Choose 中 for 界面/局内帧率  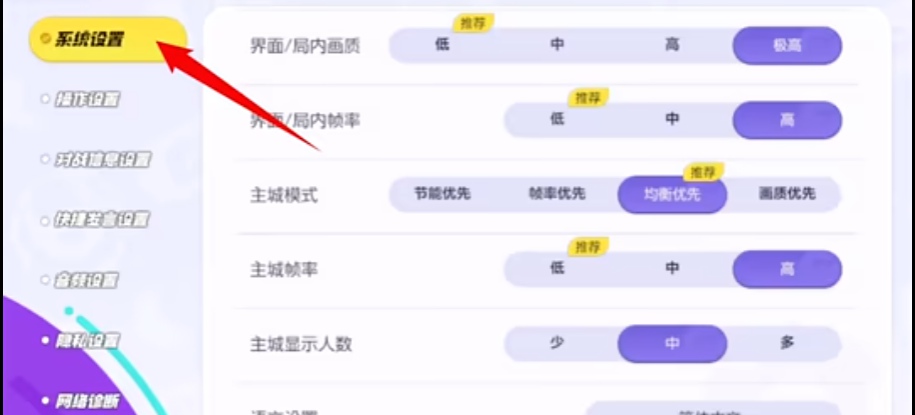(x=672, y=120)
